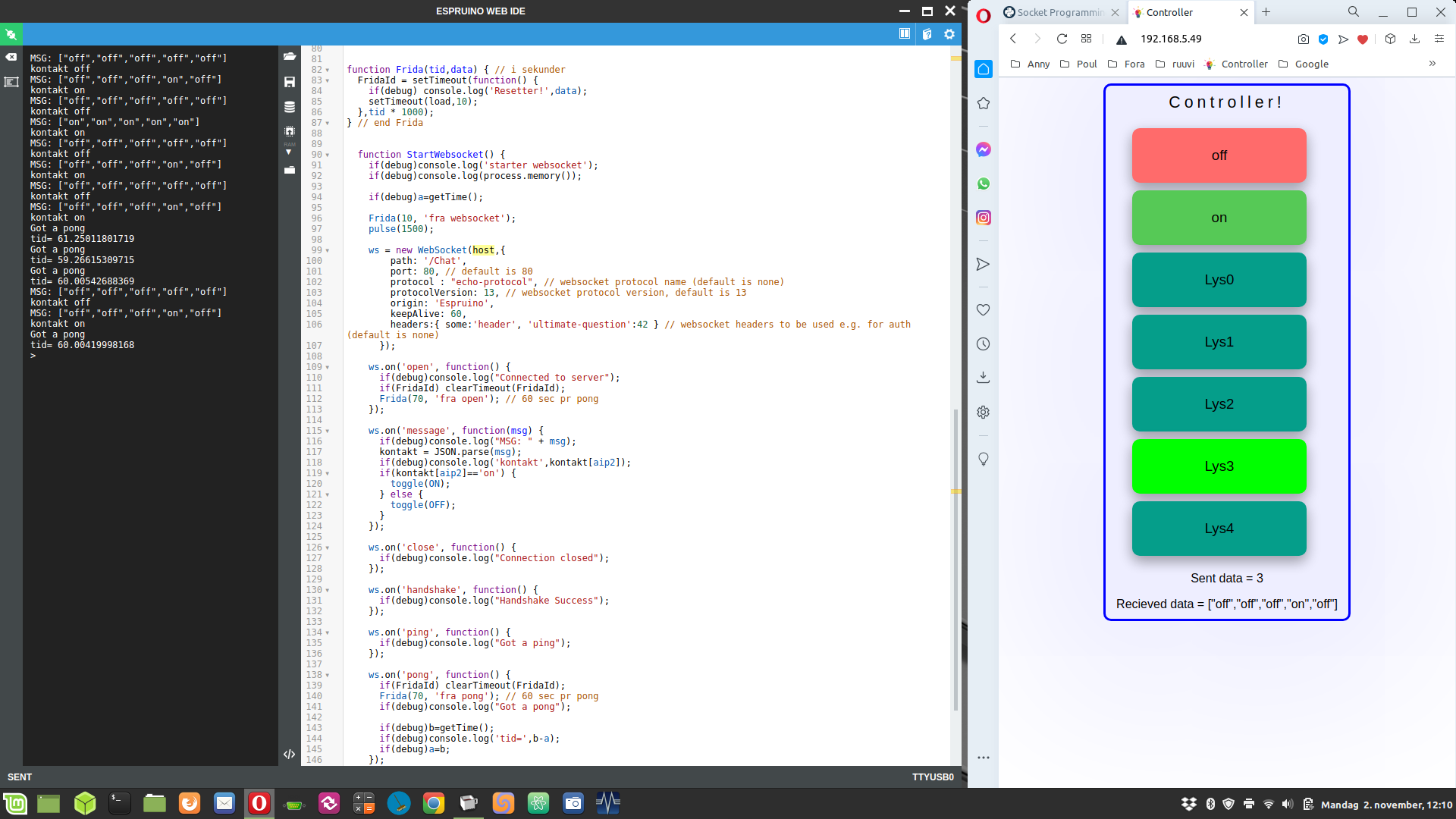Open Chrome from the taskbar
Screen dimensions: 1456x819
(434, 803)
